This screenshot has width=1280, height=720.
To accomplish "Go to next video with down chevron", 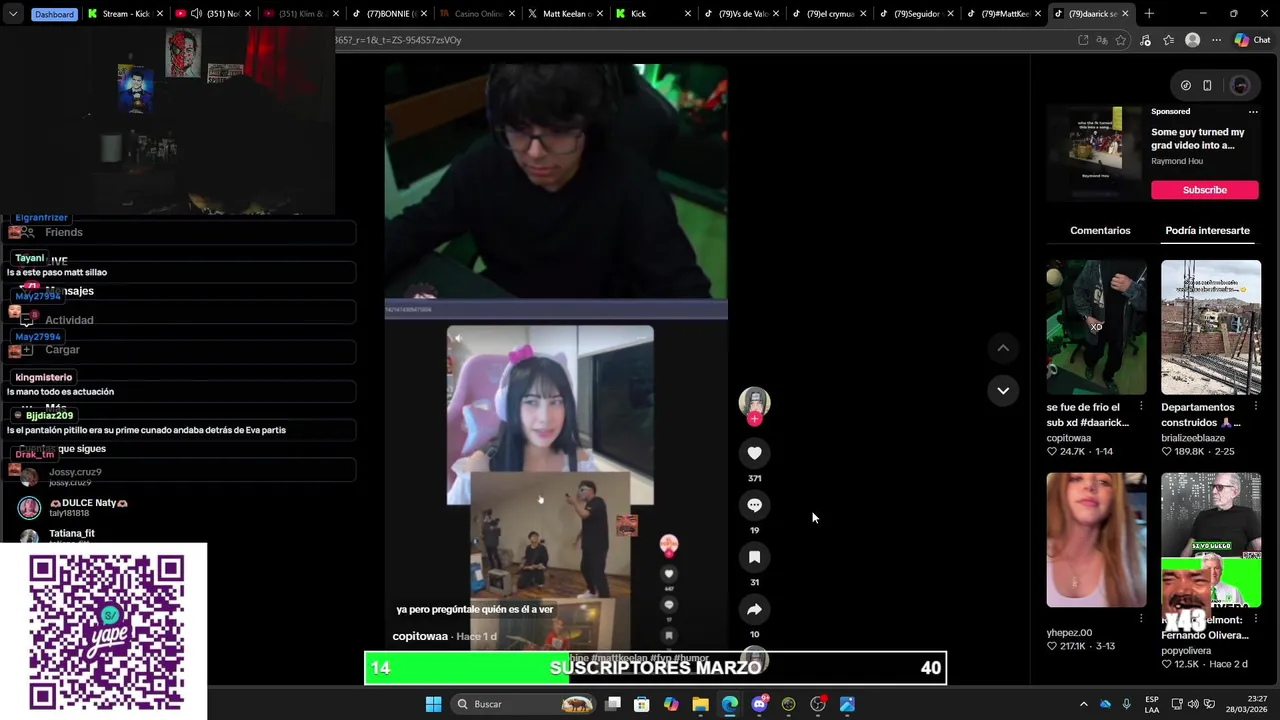I will (1003, 390).
